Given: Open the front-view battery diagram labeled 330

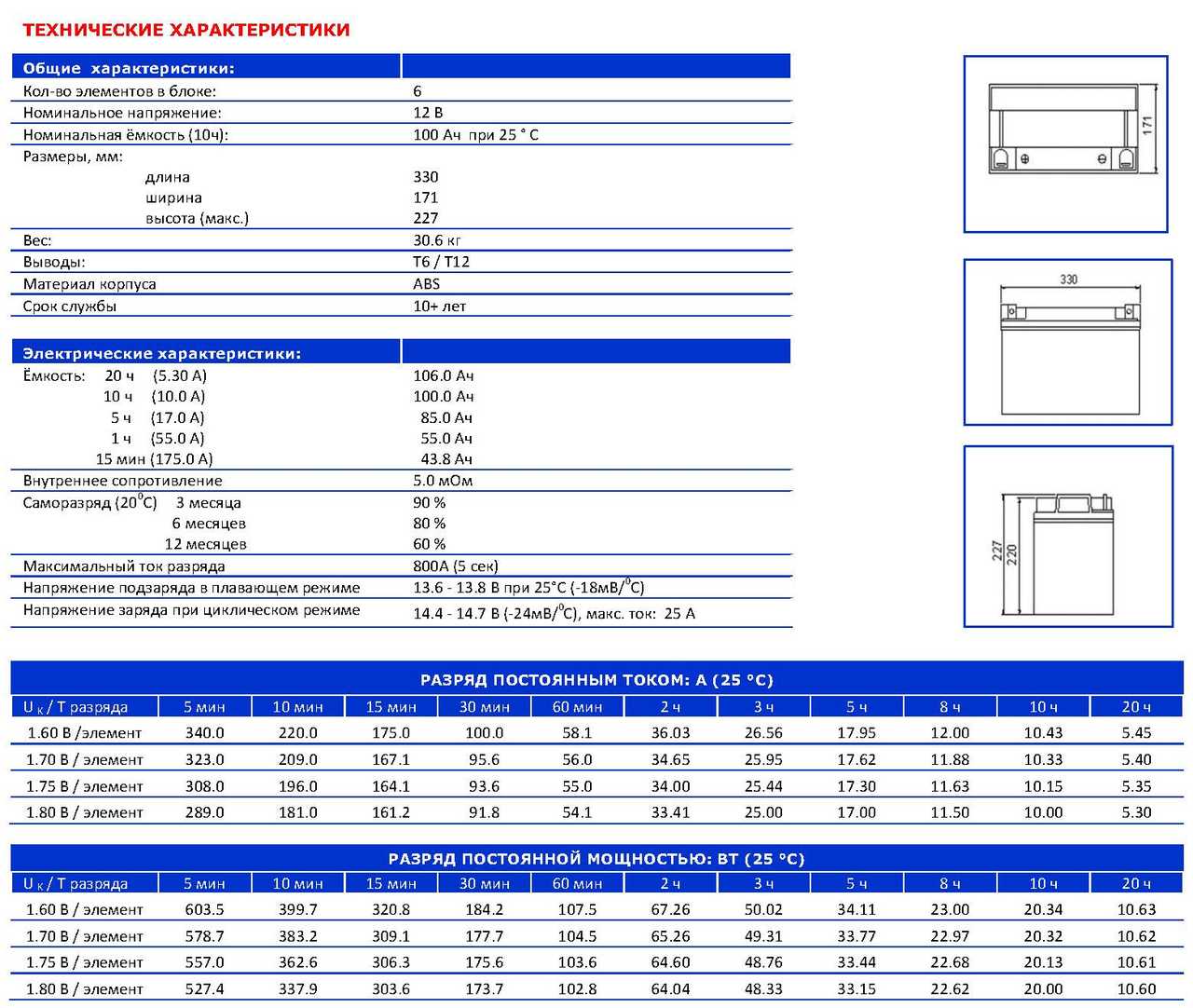Looking at the screenshot, I should pyautogui.click(x=1067, y=343).
